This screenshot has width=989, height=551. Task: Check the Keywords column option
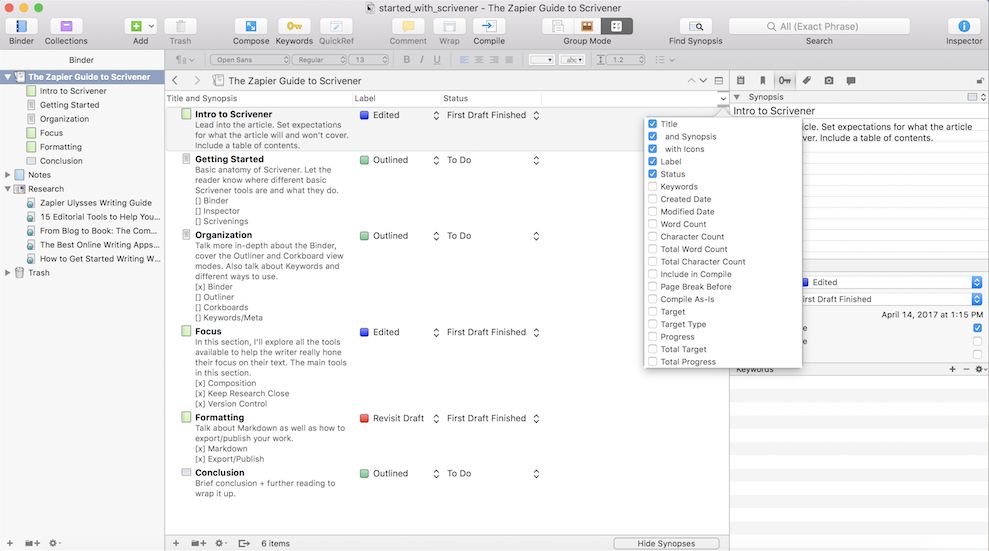coord(653,186)
